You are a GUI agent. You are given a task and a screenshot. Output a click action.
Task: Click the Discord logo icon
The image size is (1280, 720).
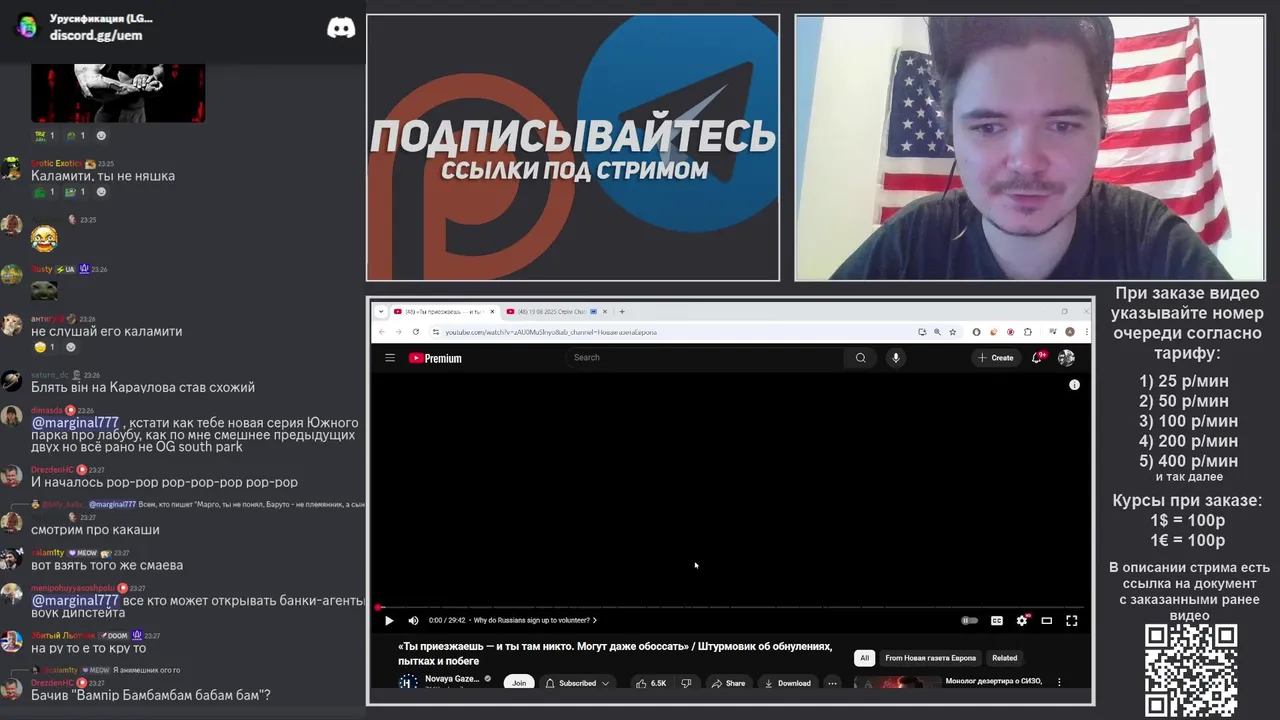pos(341,28)
